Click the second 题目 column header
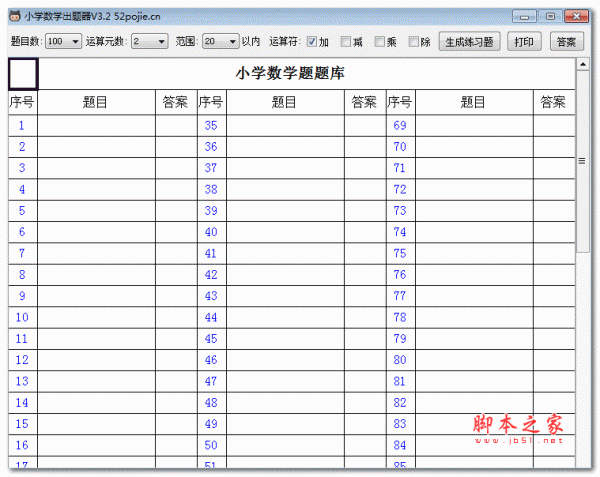600x477 pixels. 285,103
